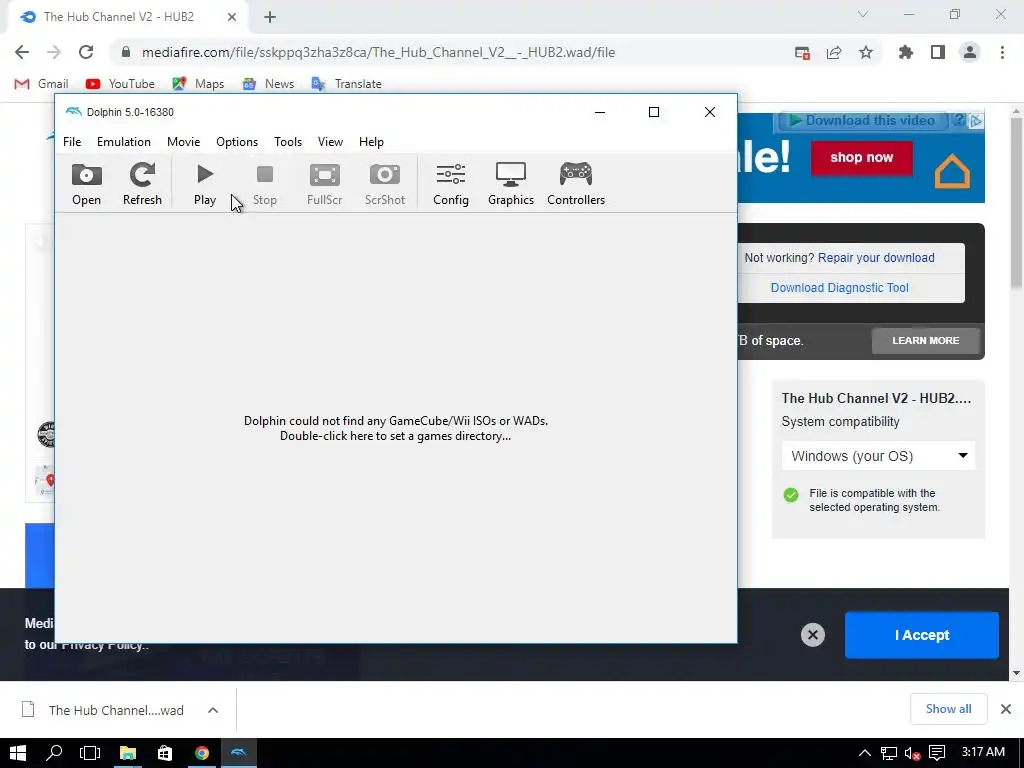This screenshot has width=1024, height=768.
Task: Click the ScrShot camera icon
Action: (385, 184)
